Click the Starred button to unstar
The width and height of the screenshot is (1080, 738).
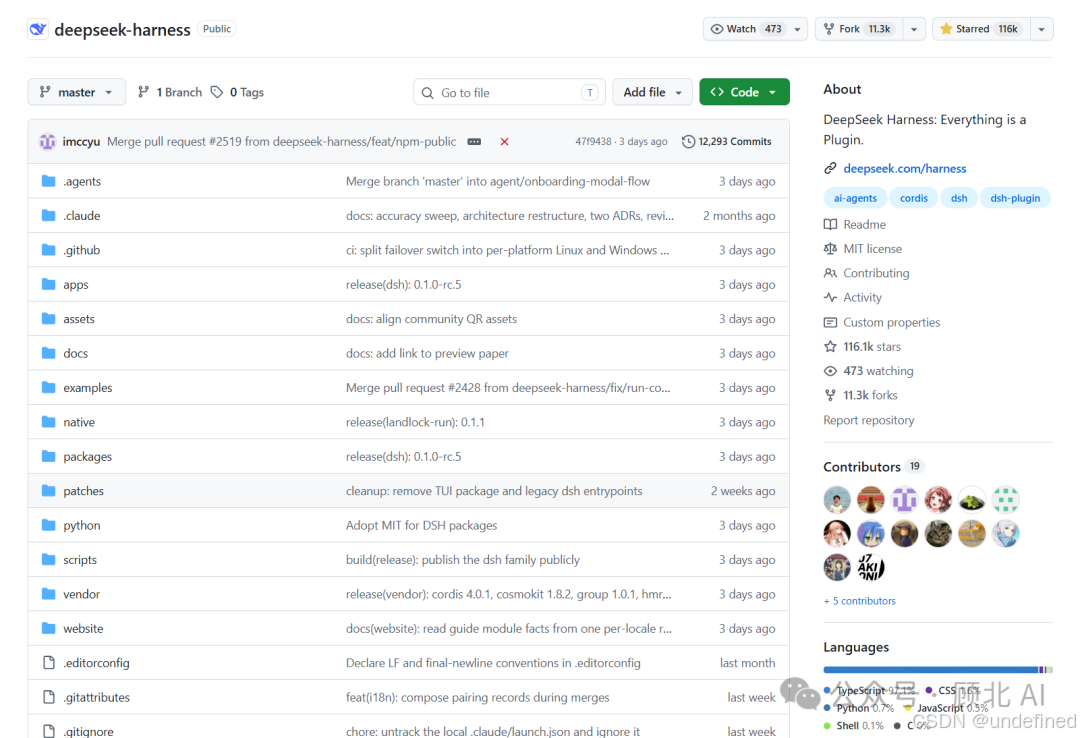982,29
